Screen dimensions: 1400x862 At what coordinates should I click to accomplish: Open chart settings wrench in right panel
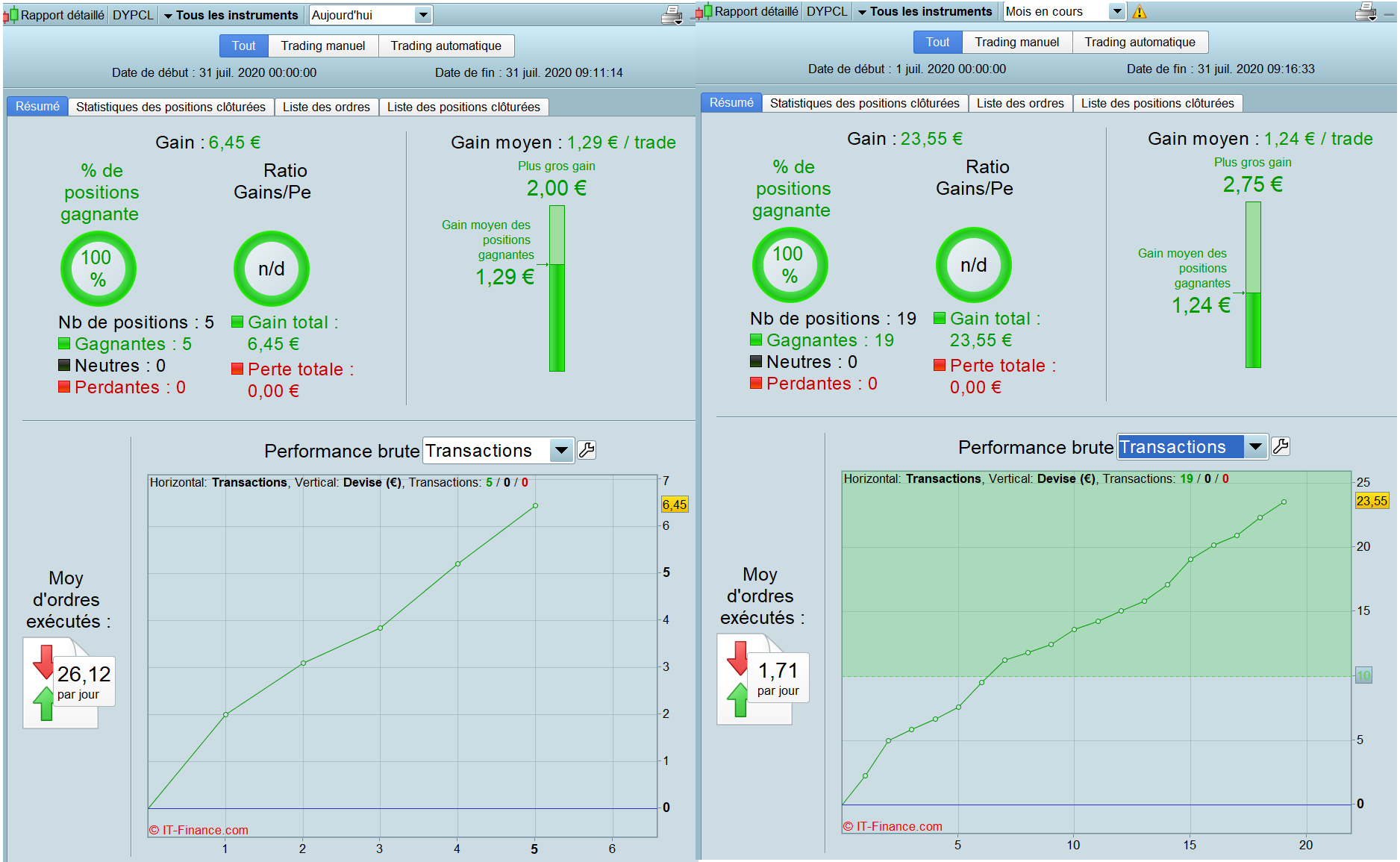tap(1281, 446)
